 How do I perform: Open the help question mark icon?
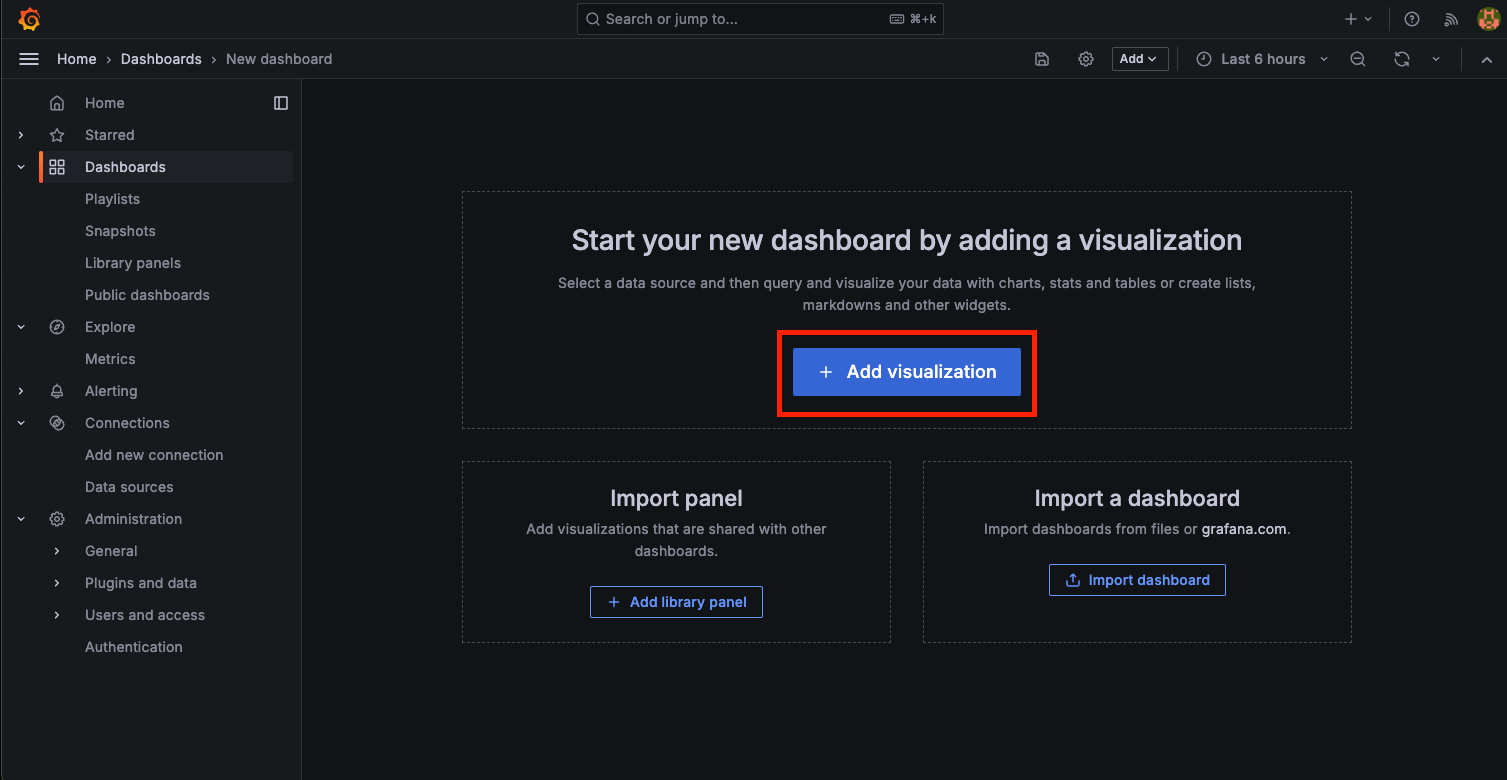[1412, 19]
